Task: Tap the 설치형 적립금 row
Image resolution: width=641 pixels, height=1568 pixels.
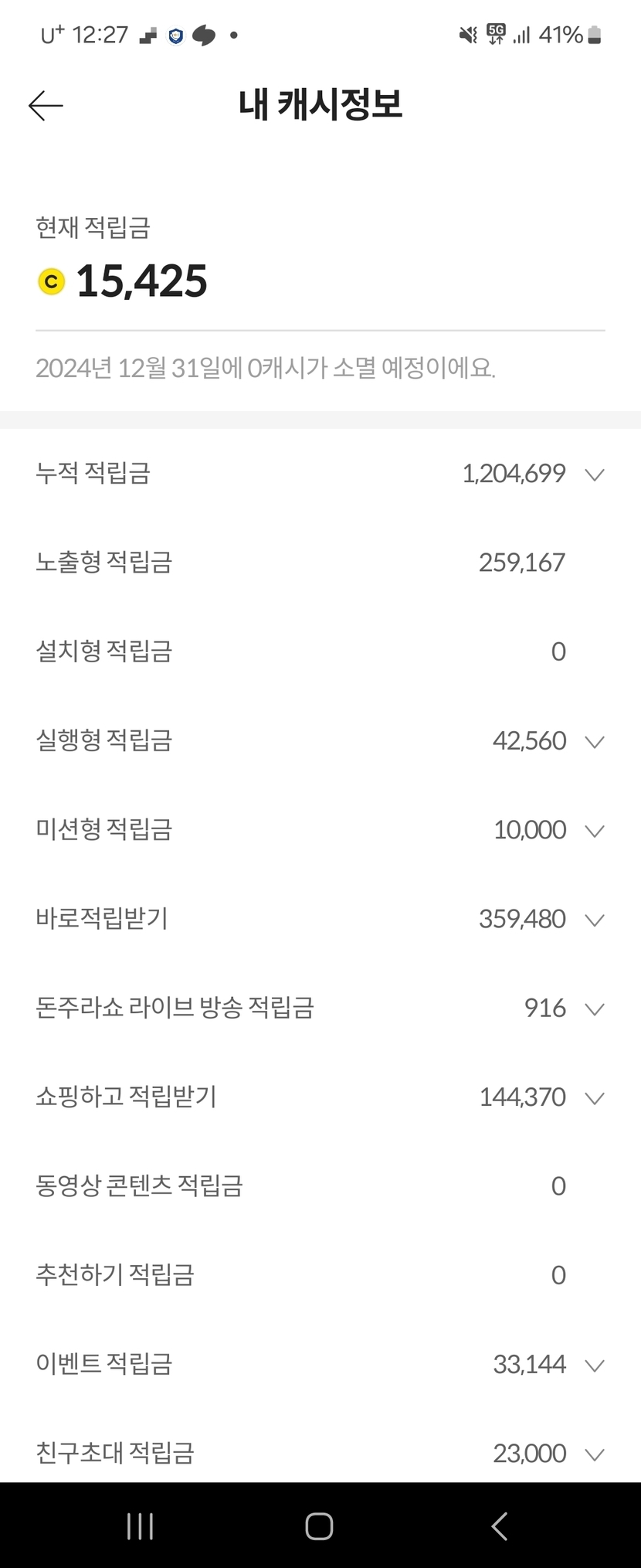Action: [320, 651]
